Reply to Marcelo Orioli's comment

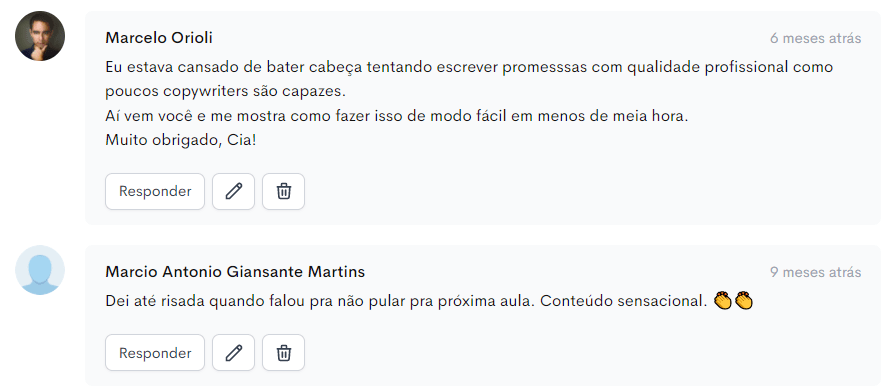[155, 192]
